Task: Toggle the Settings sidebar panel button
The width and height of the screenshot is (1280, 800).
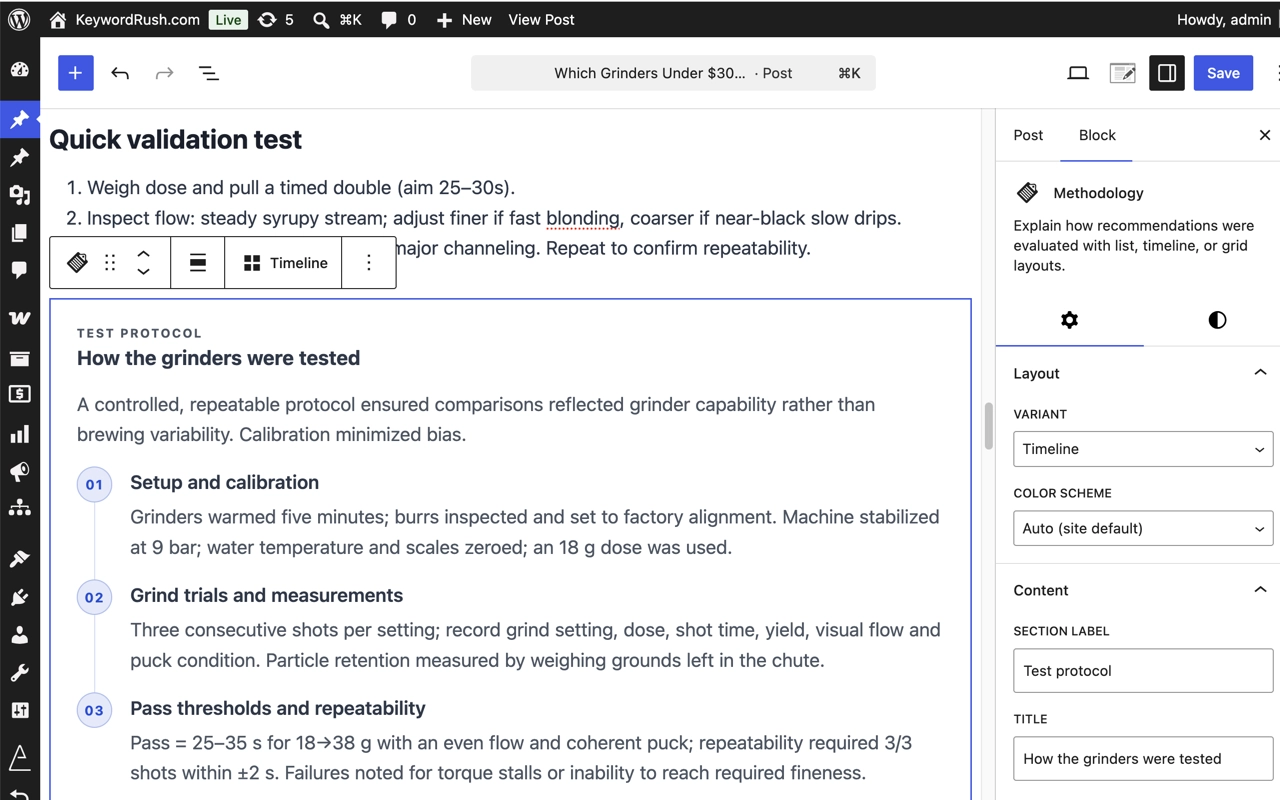Action: pyautogui.click(x=1167, y=73)
